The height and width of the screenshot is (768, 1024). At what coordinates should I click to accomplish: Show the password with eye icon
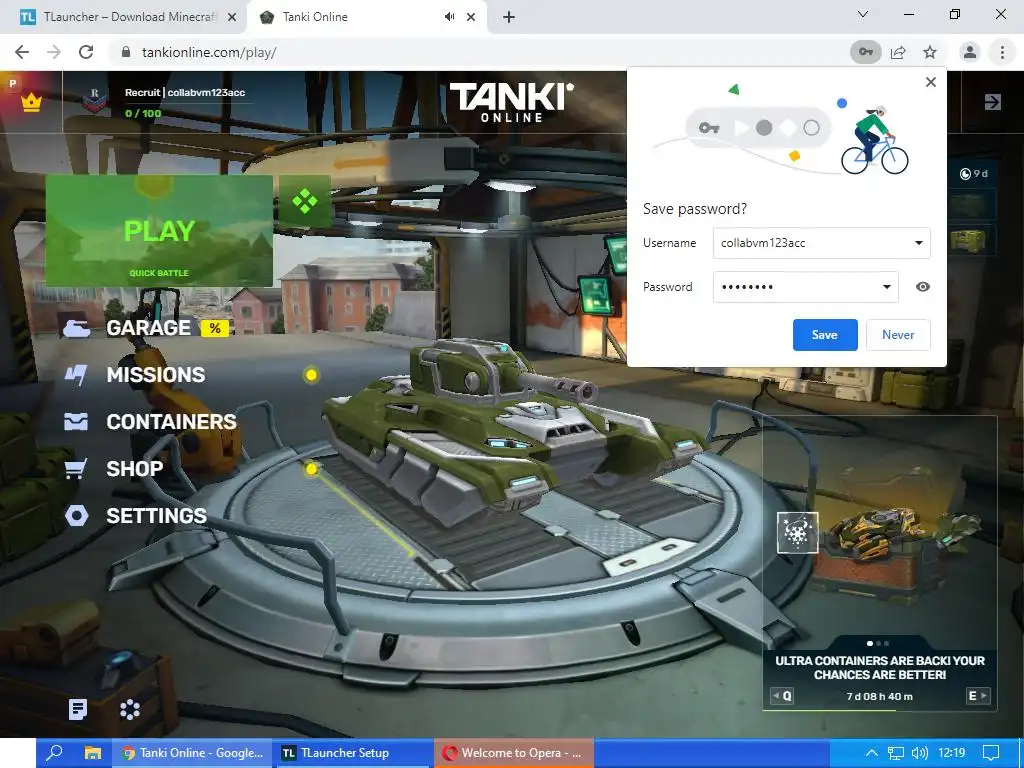pos(922,287)
